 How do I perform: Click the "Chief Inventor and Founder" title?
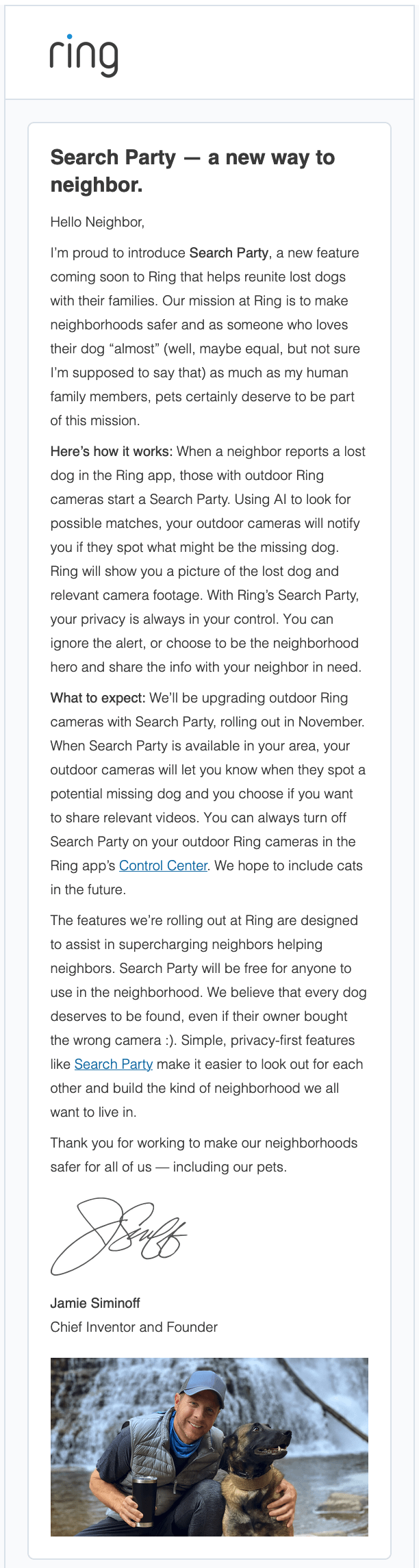tap(134, 1327)
